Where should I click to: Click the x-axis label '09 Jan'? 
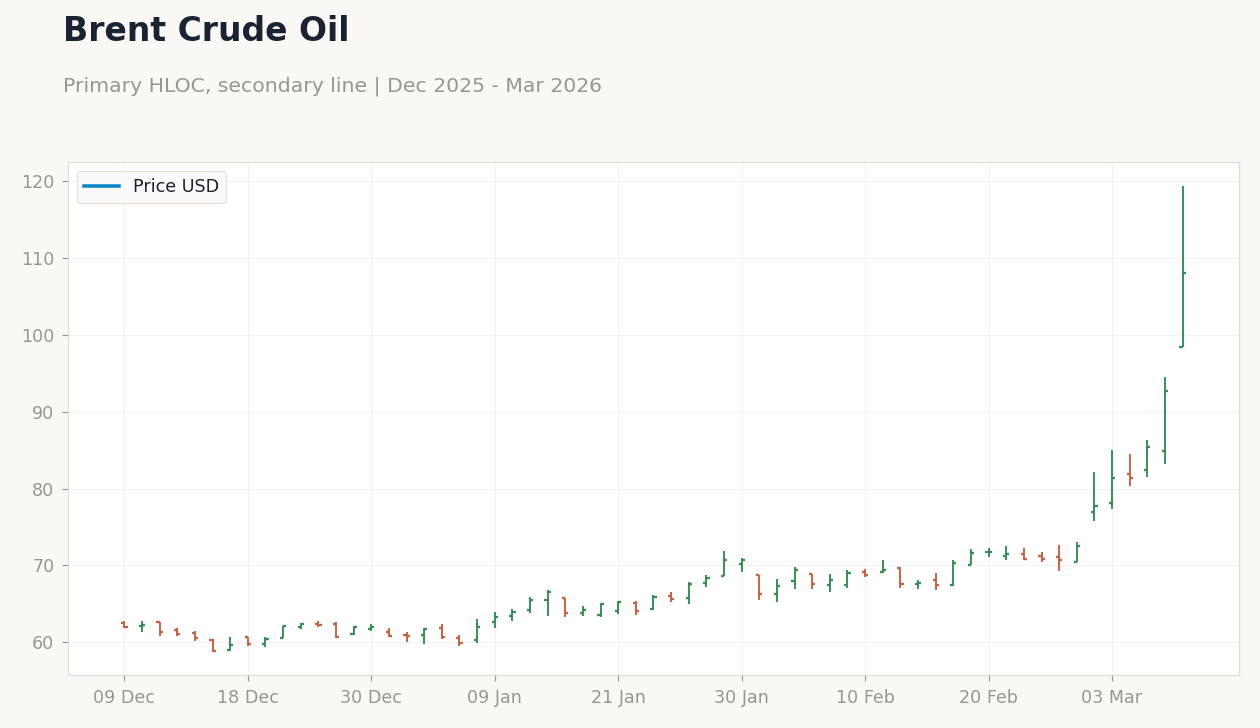coord(495,698)
